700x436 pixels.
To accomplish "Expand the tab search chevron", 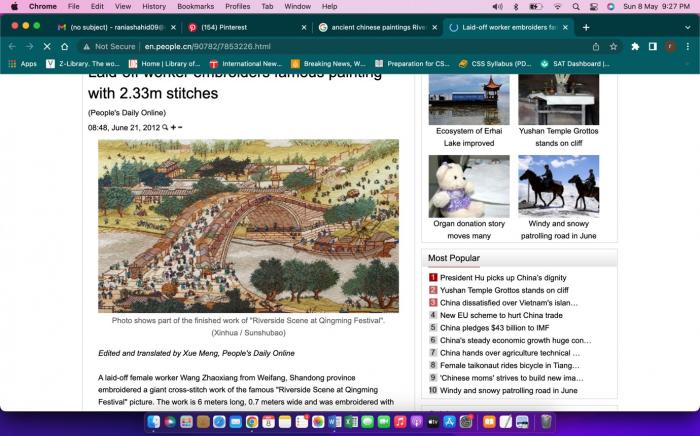I will (x=688, y=27).
